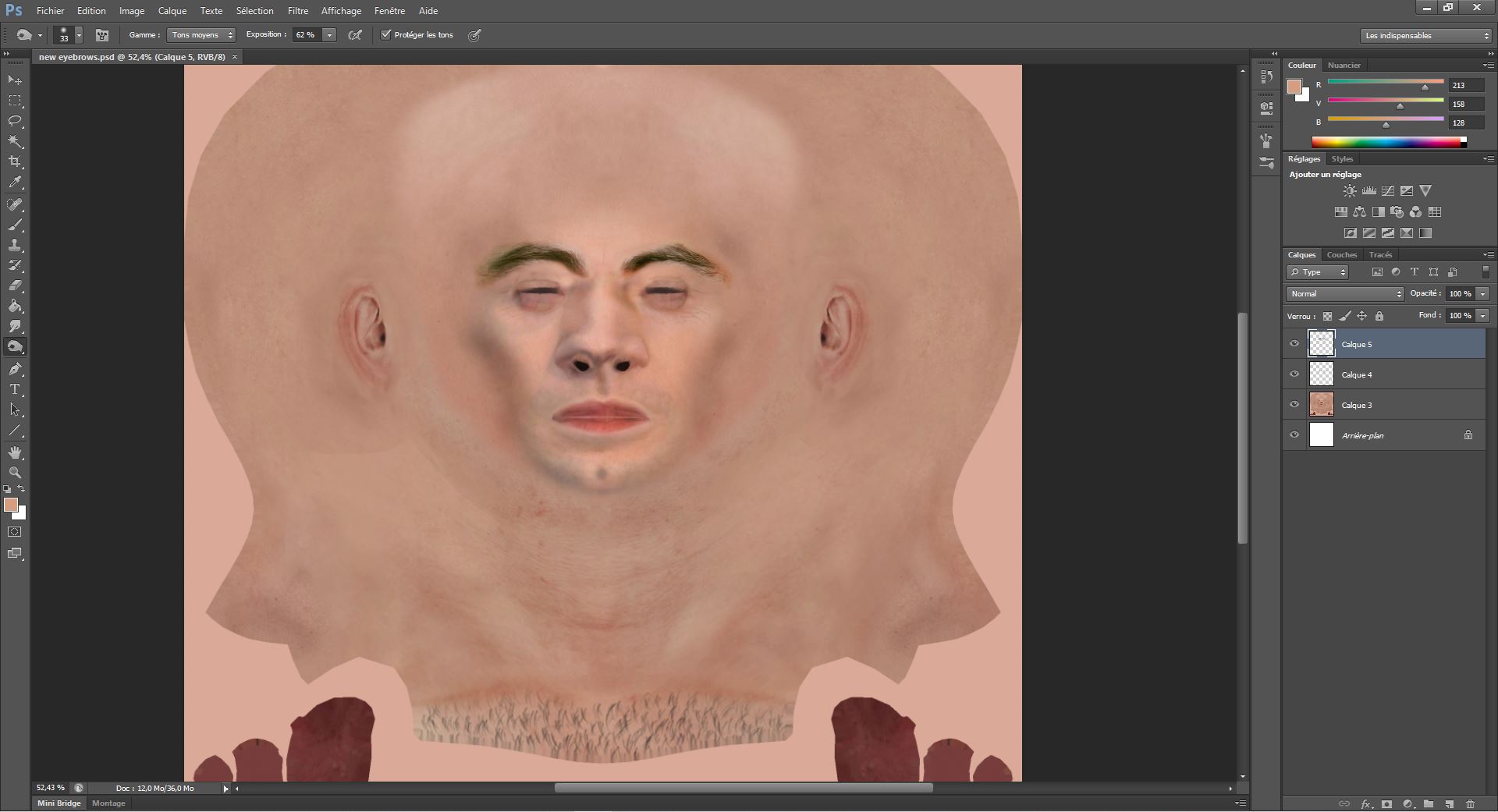
Task: Open the Mini Bridge tab
Action: pos(59,803)
